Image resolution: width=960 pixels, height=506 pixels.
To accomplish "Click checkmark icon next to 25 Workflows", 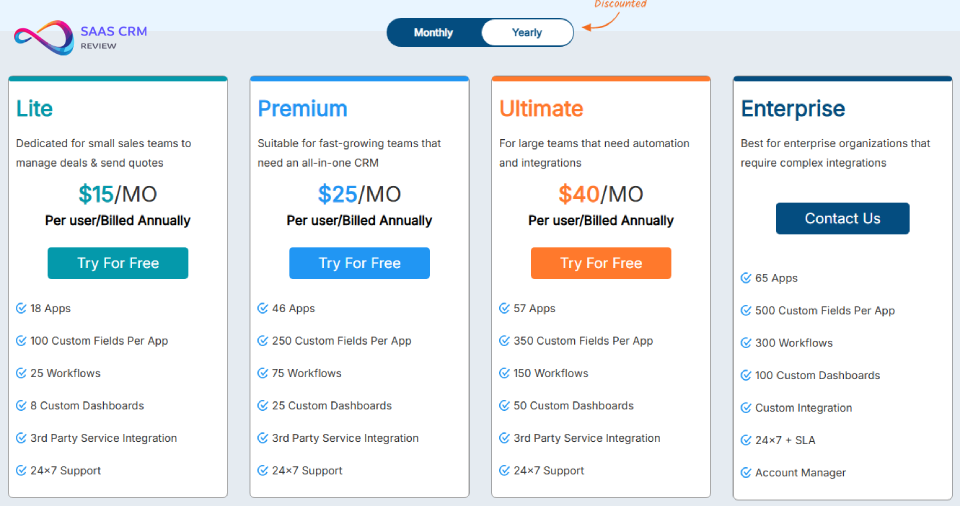I will tap(22, 374).
